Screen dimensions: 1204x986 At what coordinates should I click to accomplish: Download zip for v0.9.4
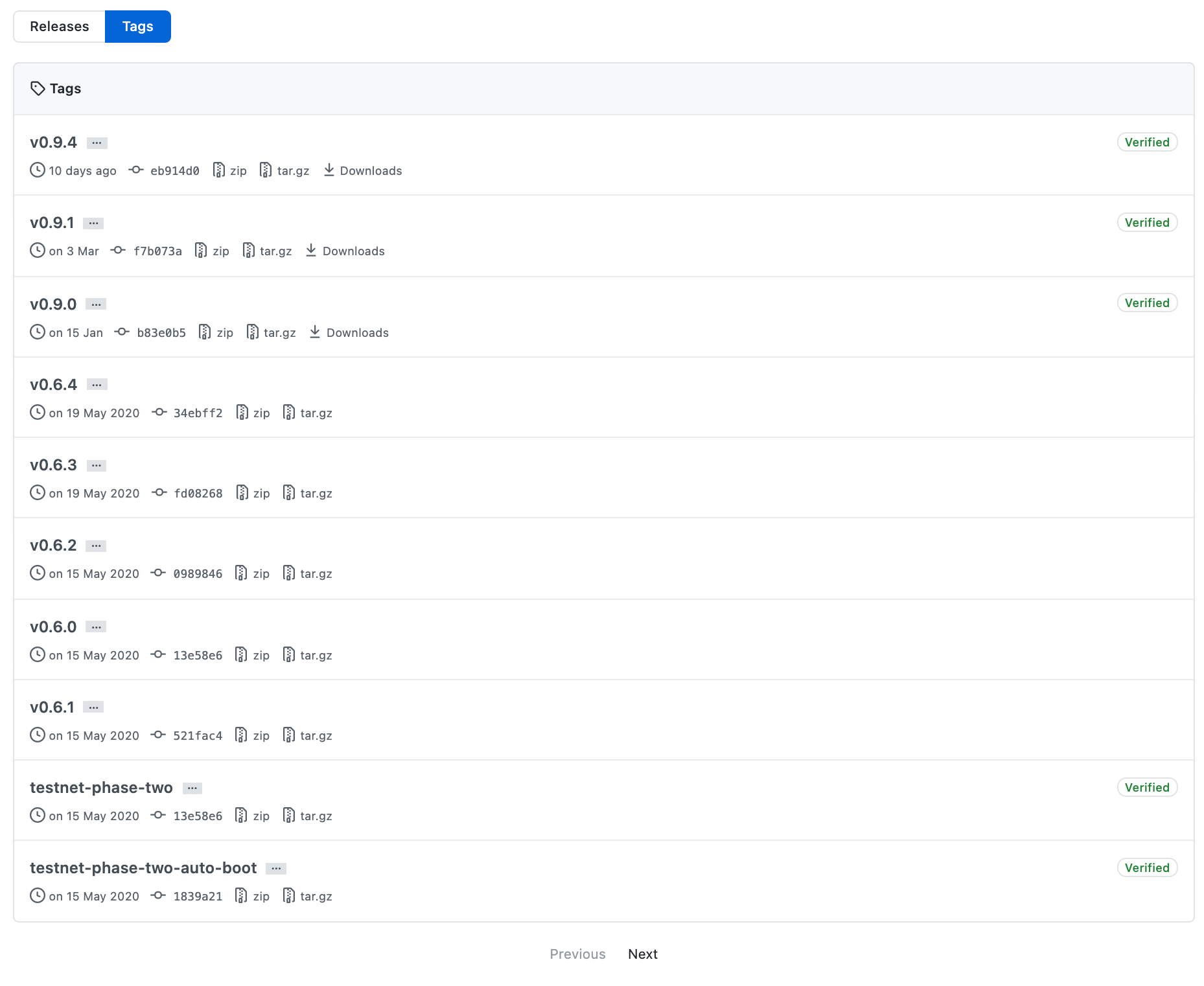(x=230, y=170)
